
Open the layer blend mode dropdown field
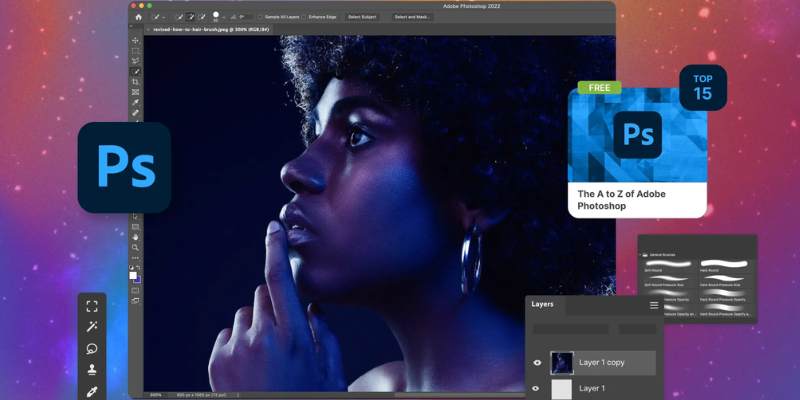coord(570,329)
